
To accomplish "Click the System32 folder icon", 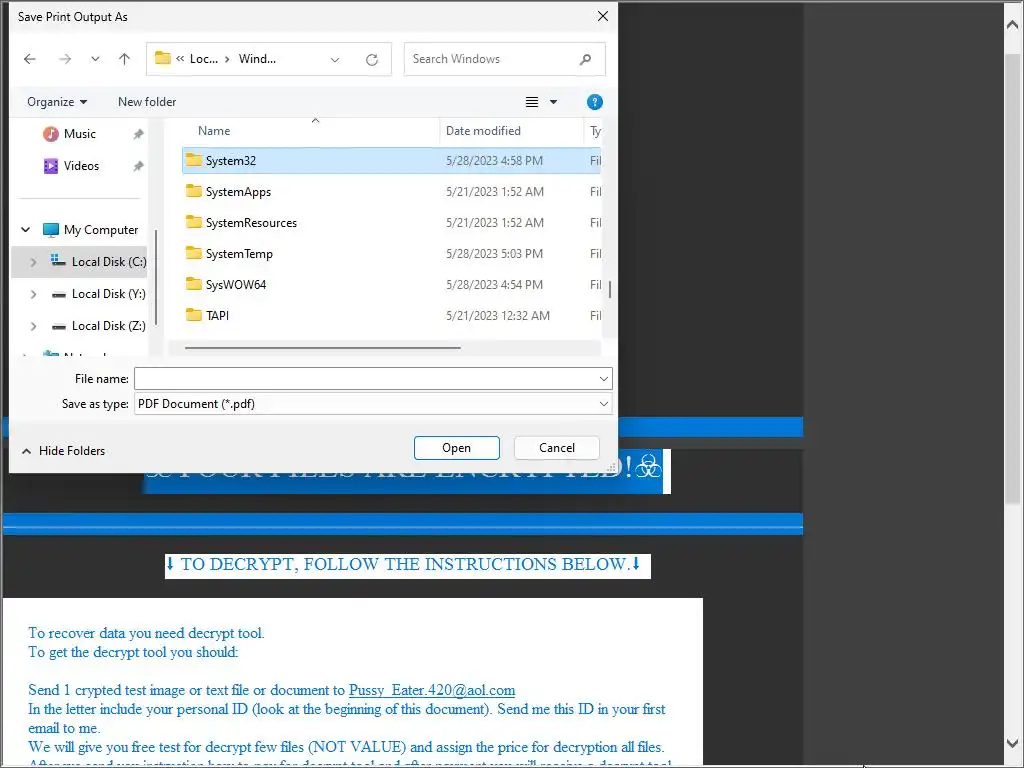I will (x=193, y=160).
